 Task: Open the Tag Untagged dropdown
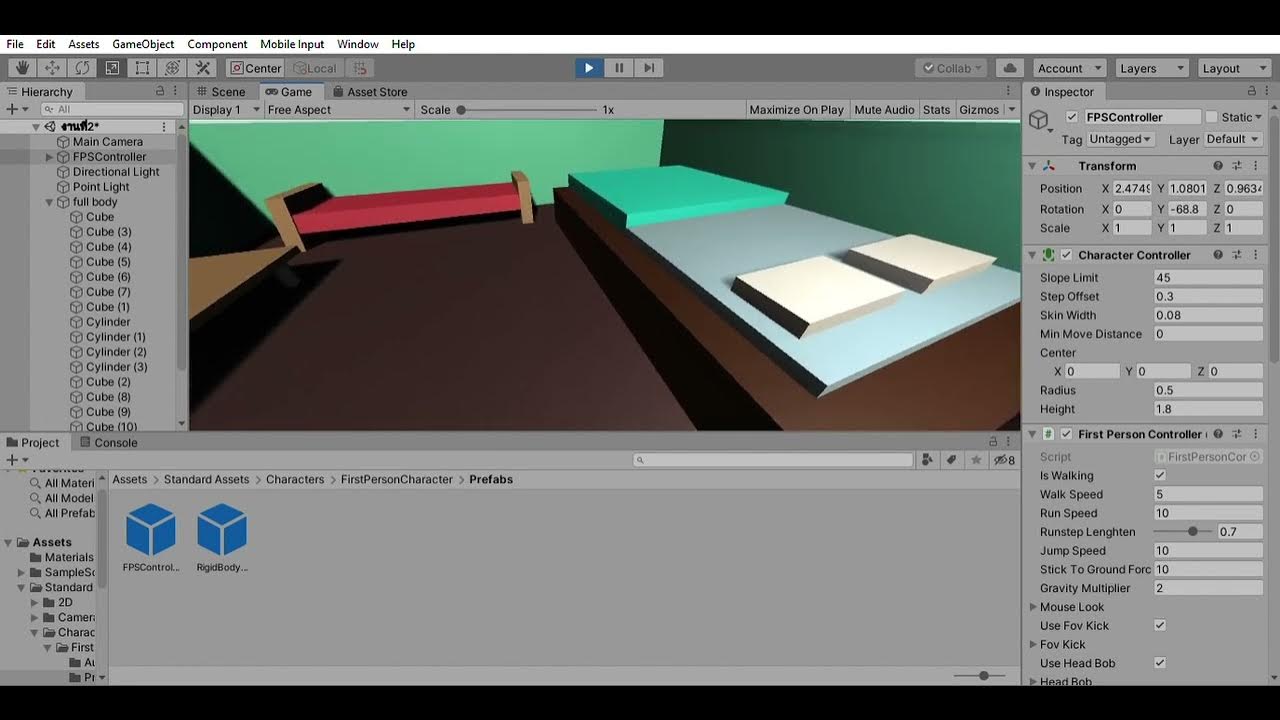coord(1120,139)
